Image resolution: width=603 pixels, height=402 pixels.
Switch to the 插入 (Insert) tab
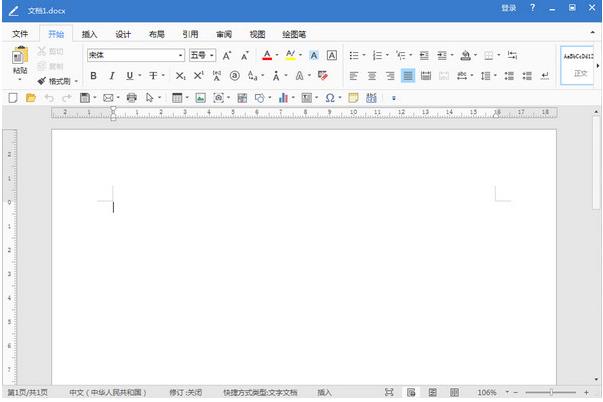(90, 33)
